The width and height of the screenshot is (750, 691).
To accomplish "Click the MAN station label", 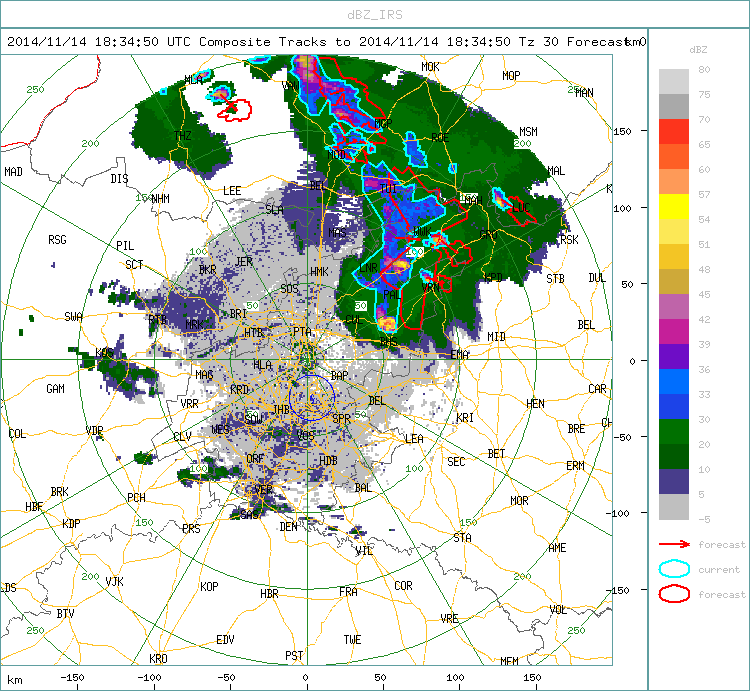I will [584, 93].
